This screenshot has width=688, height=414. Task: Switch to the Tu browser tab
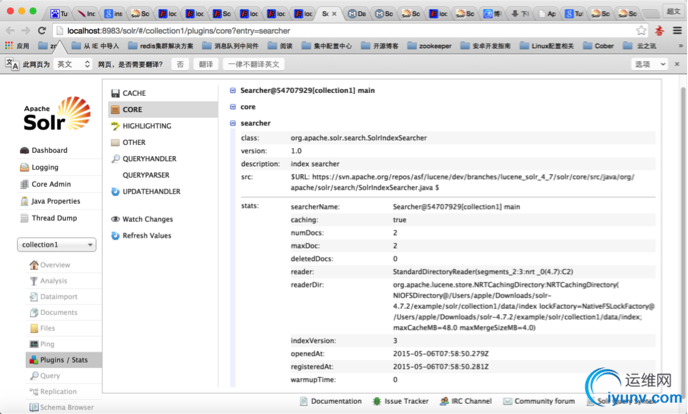tap(59, 14)
